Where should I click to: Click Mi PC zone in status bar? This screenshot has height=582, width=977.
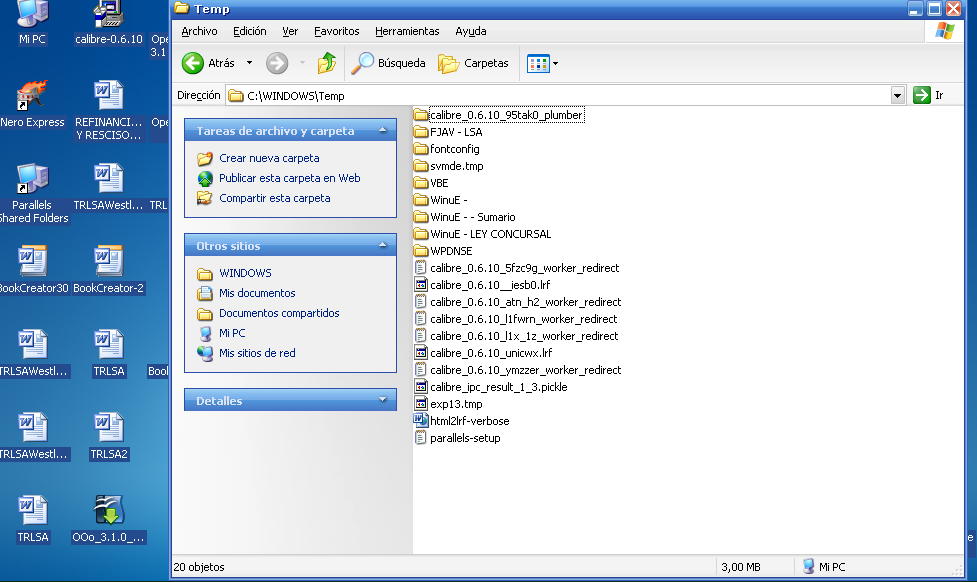(824, 567)
